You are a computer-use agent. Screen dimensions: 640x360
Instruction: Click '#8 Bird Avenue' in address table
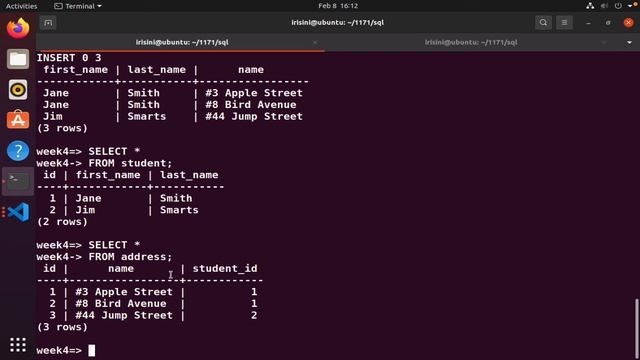121,304
